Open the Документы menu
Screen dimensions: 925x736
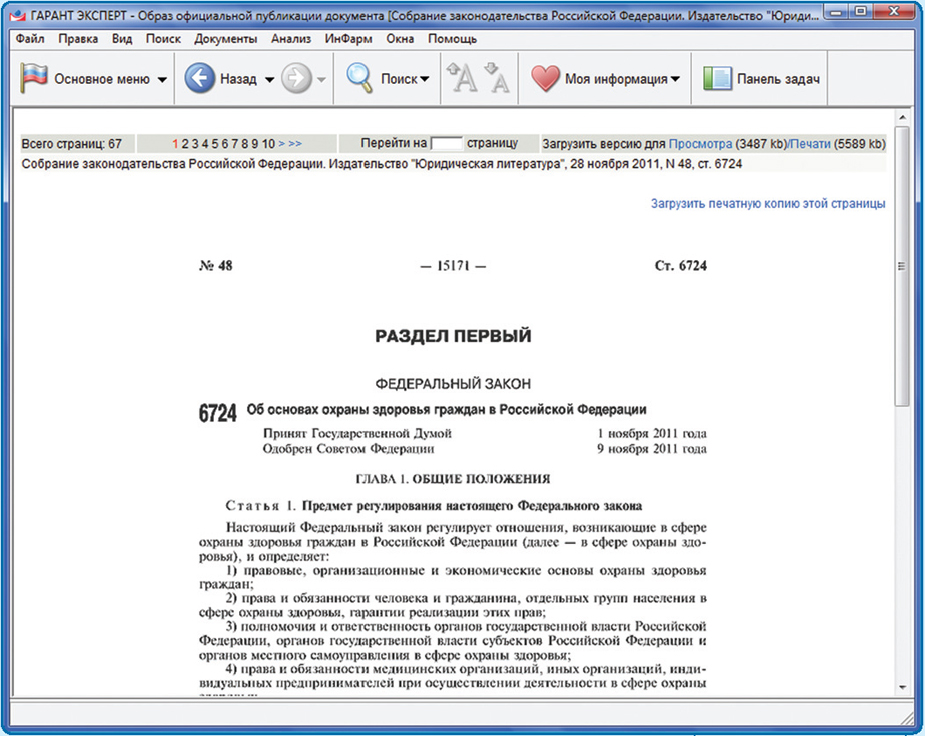tap(226, 39)
